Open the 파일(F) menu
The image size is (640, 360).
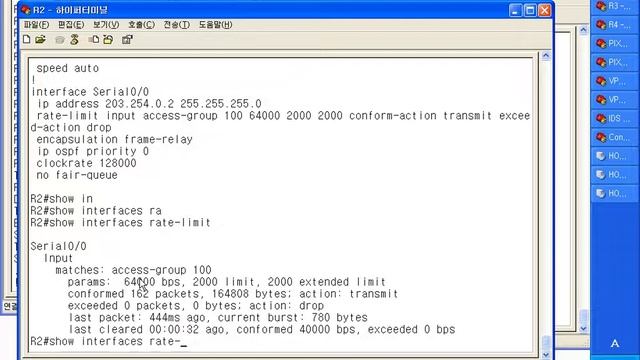[x=36, y=25]
